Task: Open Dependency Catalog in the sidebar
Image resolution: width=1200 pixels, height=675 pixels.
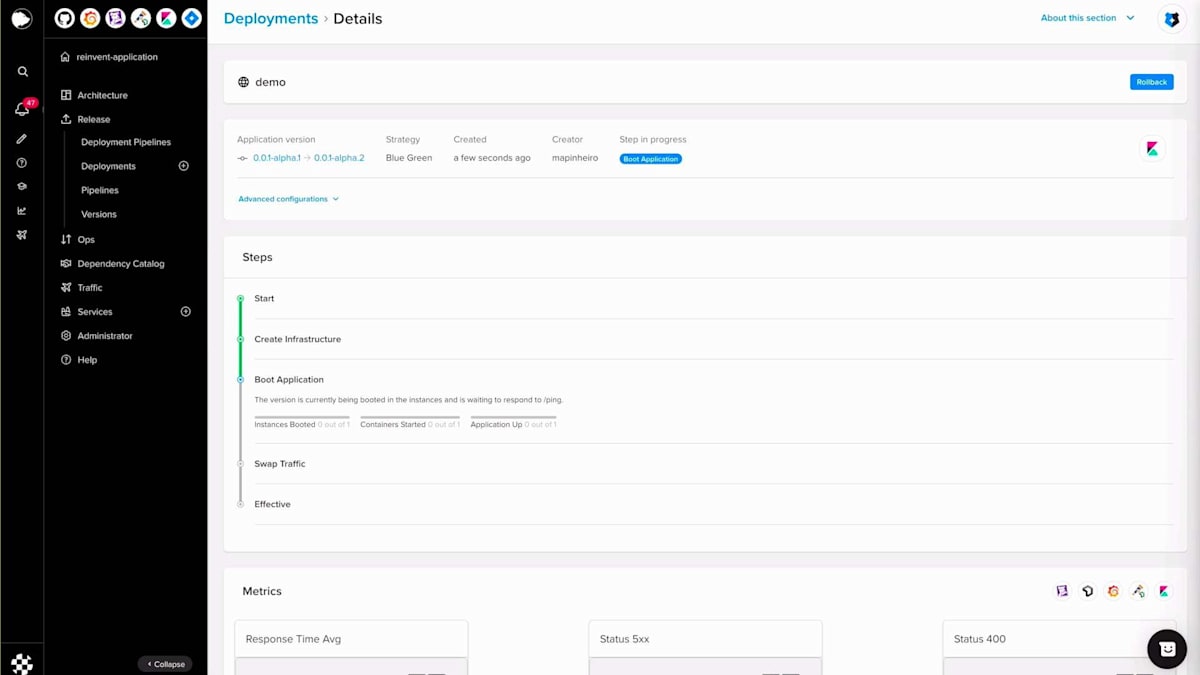Action: [120, 264]
